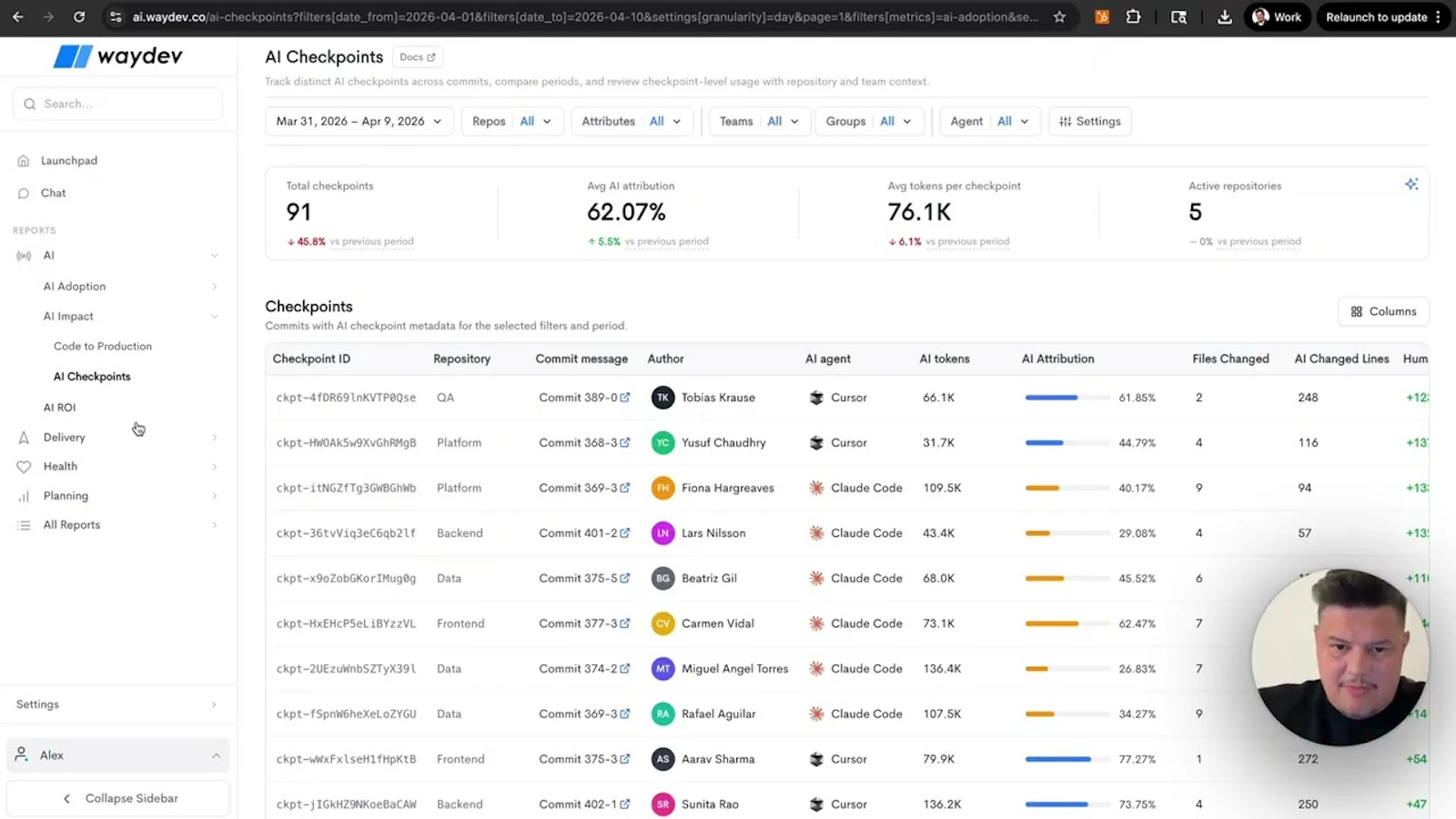Click the Health heart icon

[x=25, y=466]
